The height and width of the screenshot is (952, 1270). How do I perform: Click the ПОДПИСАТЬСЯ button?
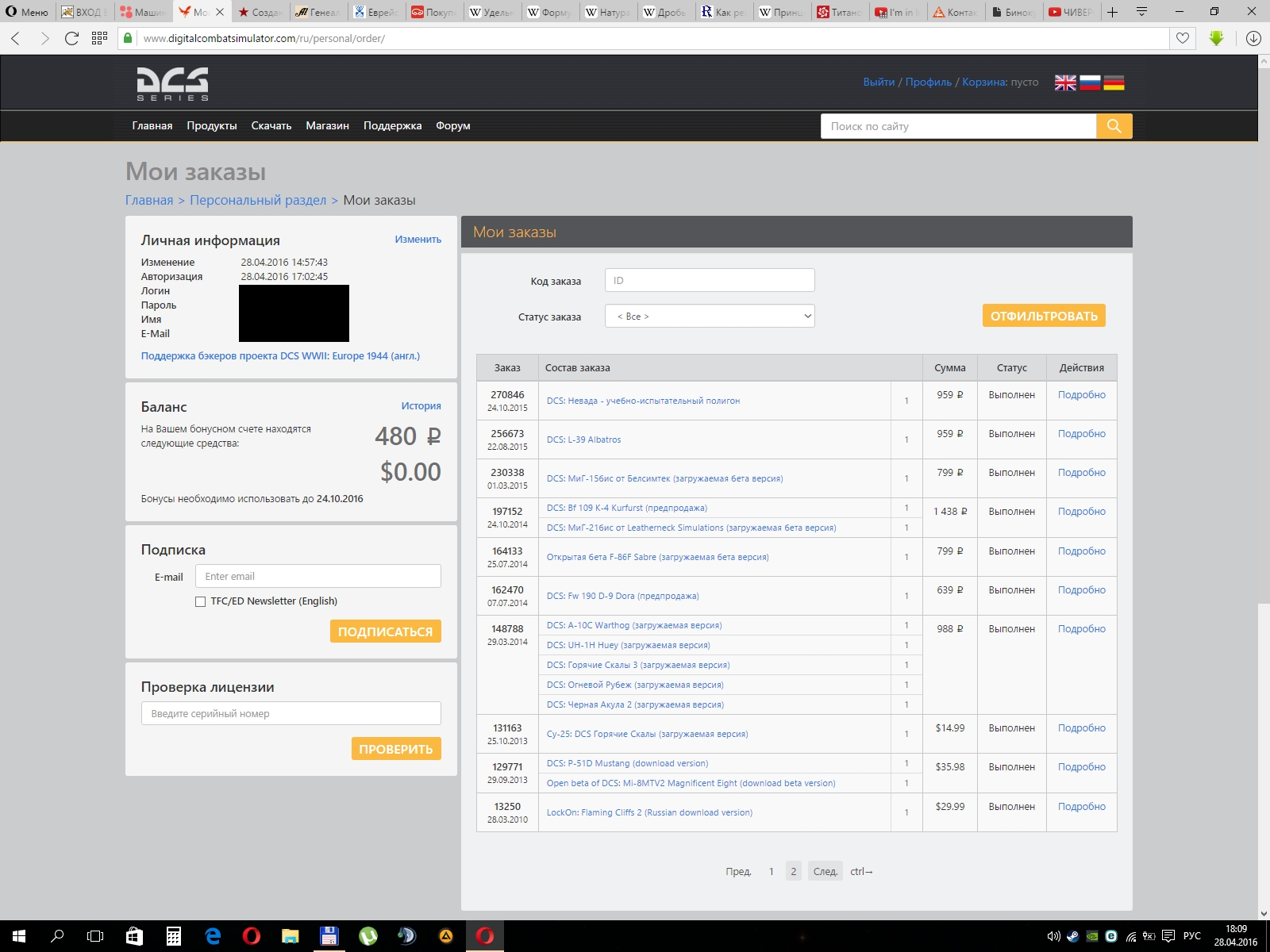tap(386, 631)
